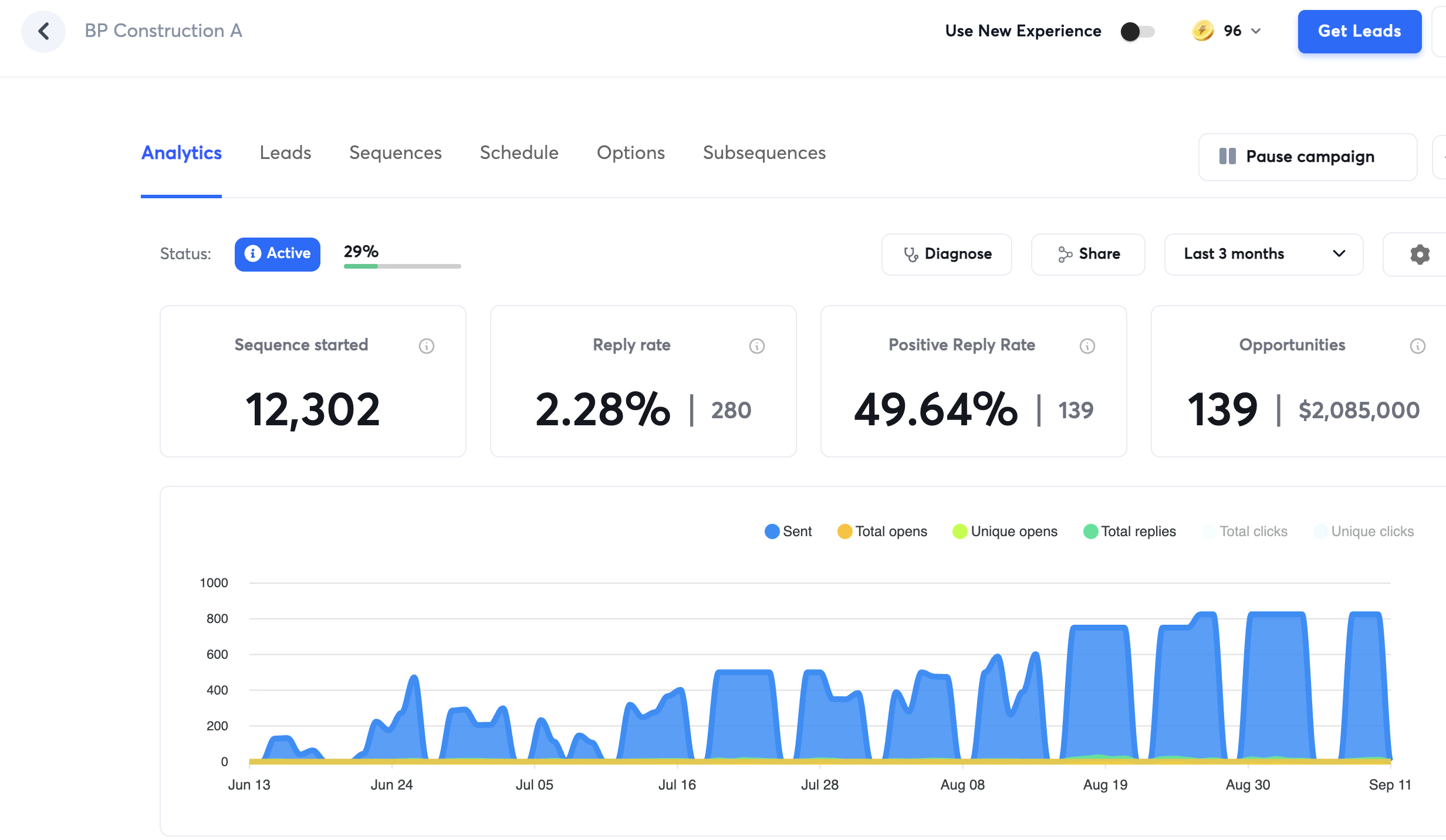1446x840 pixels.
Task: Click the lightning coin credits icon
Action: click(x=1202, y=31)
